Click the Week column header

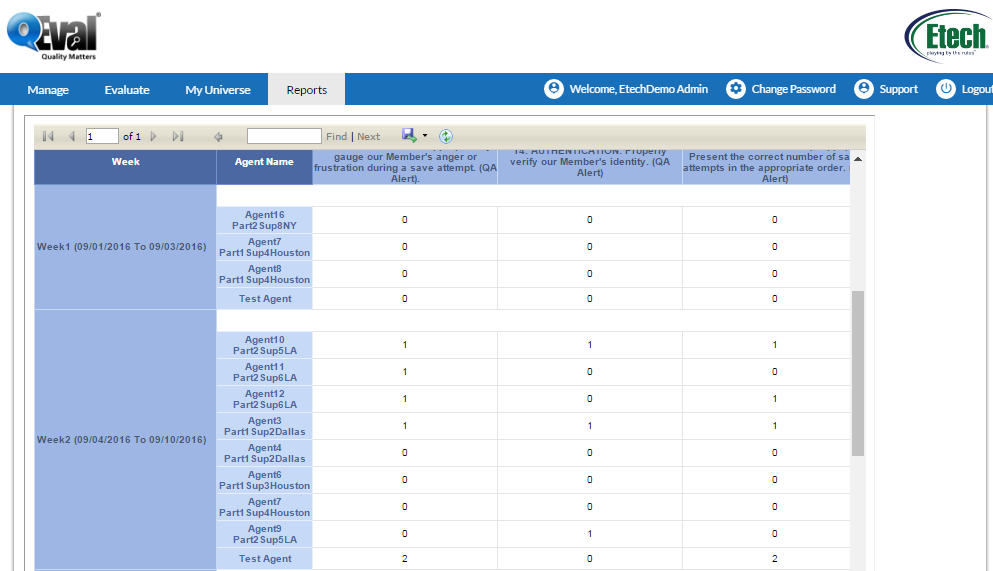[125, 167]
